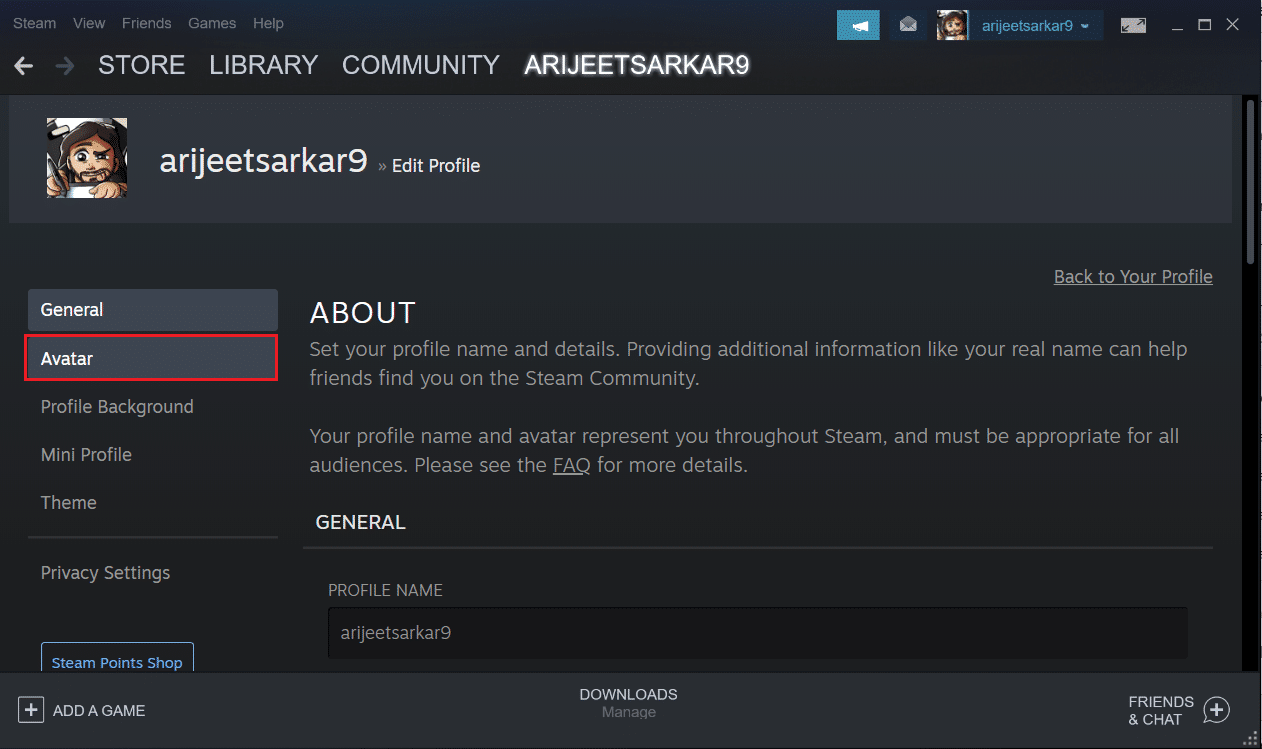
Task: Click the announcements megaphone icon
Action: tap(857, 25)
